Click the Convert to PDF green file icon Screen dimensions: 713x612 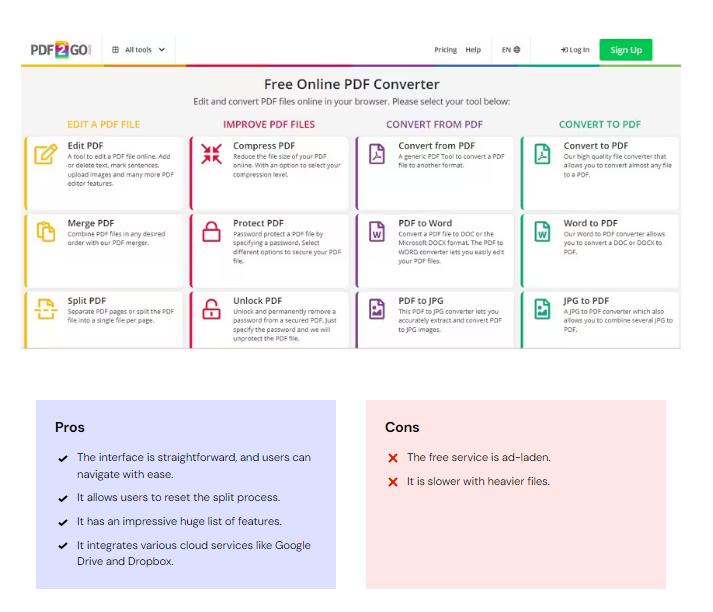coord(542,154)
